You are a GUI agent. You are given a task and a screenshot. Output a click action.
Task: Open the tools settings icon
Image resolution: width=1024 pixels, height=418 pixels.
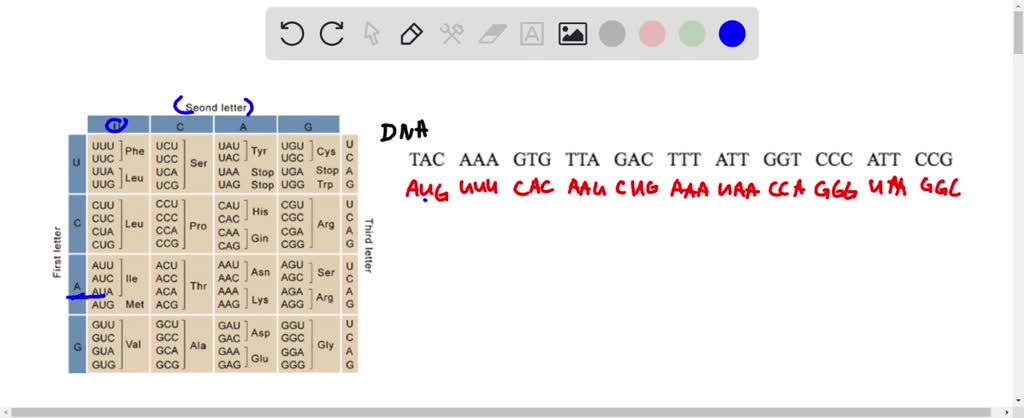[451, 34]
